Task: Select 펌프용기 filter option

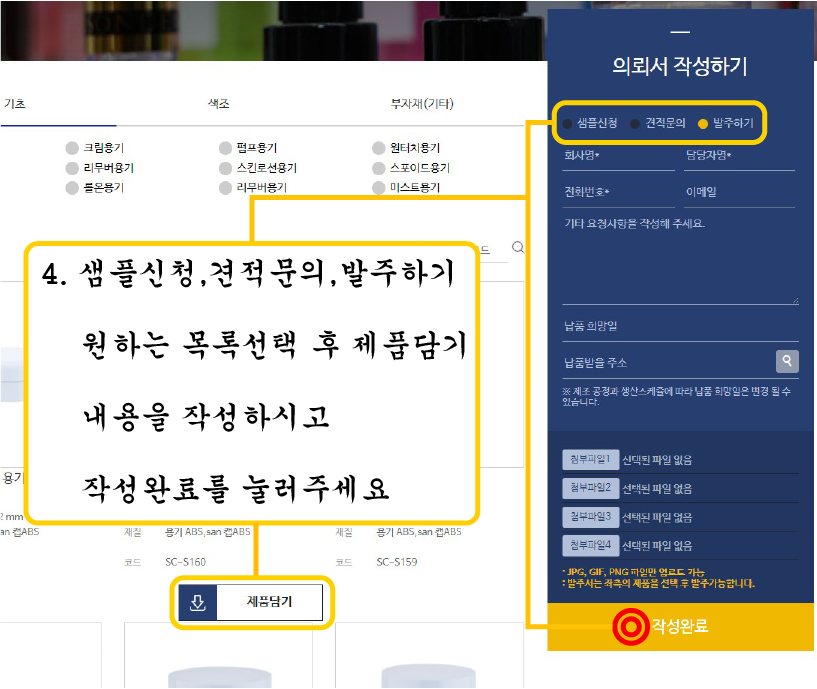Action: tap(248, 148)
